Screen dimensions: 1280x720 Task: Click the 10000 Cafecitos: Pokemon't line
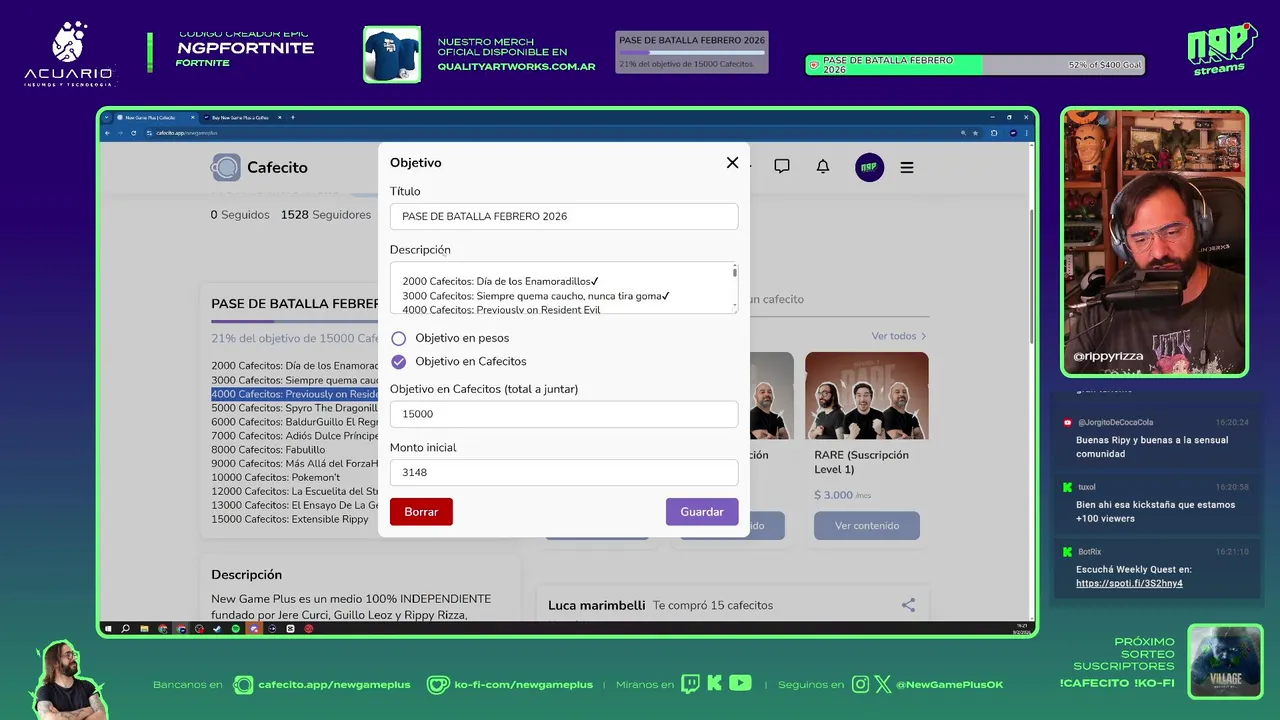pos(276,478)
